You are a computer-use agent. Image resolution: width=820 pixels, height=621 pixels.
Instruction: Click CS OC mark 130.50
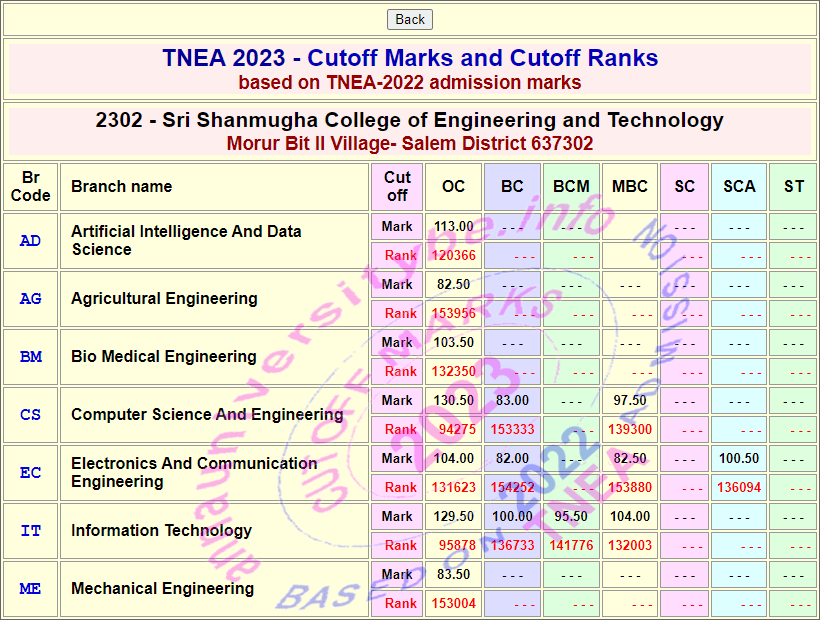[453, 401]
